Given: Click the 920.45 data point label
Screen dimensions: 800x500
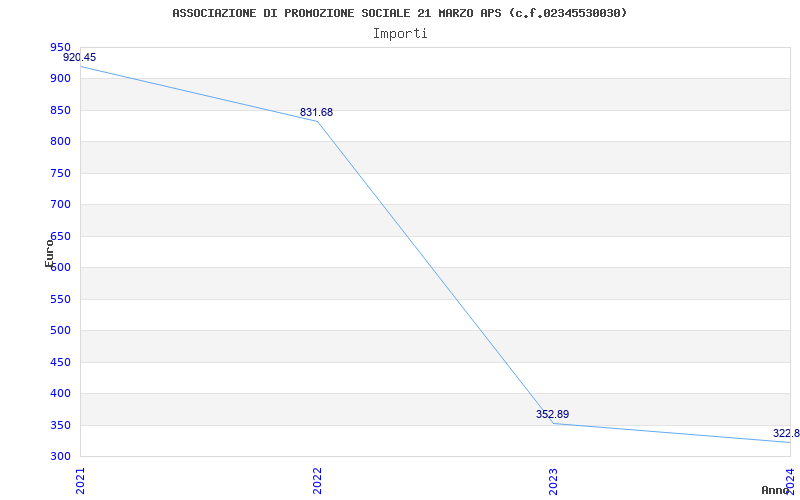Looking at the screenshot, I should (80, 58).
